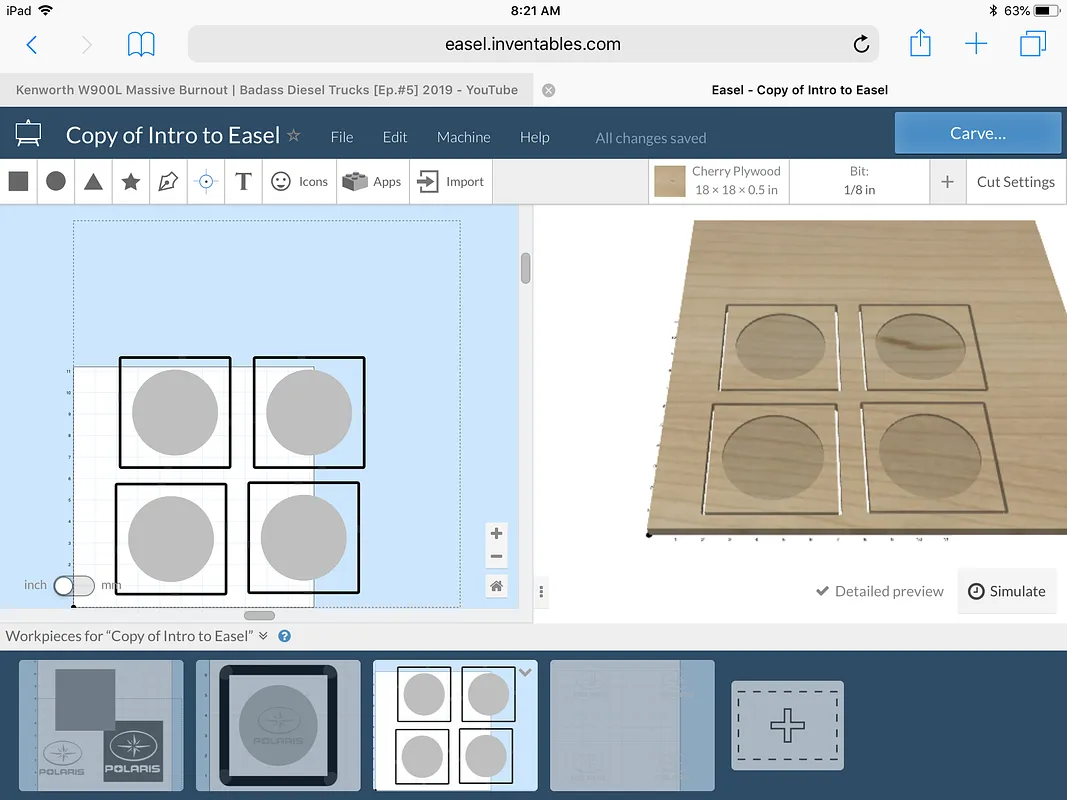This screenshot has width=1067, height=800.
Task: Select the Star shape tool
Action: coord(130,181)
